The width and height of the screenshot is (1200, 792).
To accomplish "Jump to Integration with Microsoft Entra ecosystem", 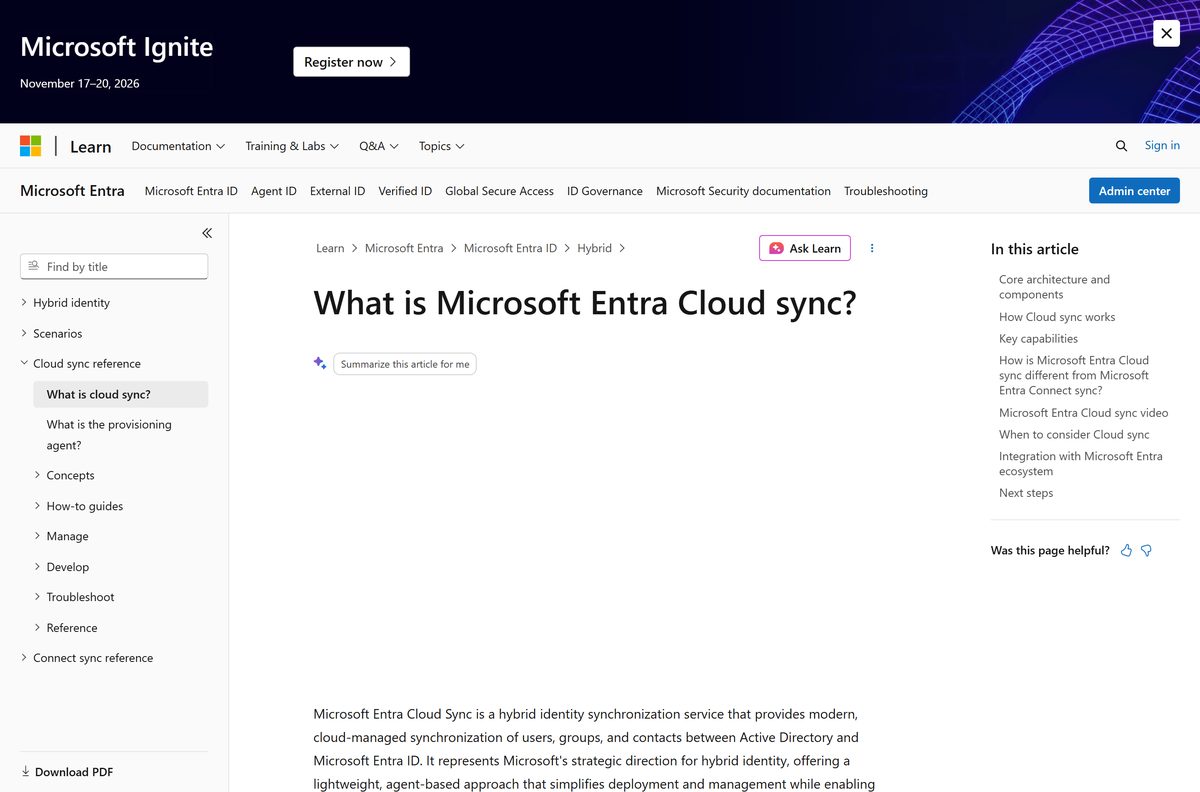I will (1081, 464).
